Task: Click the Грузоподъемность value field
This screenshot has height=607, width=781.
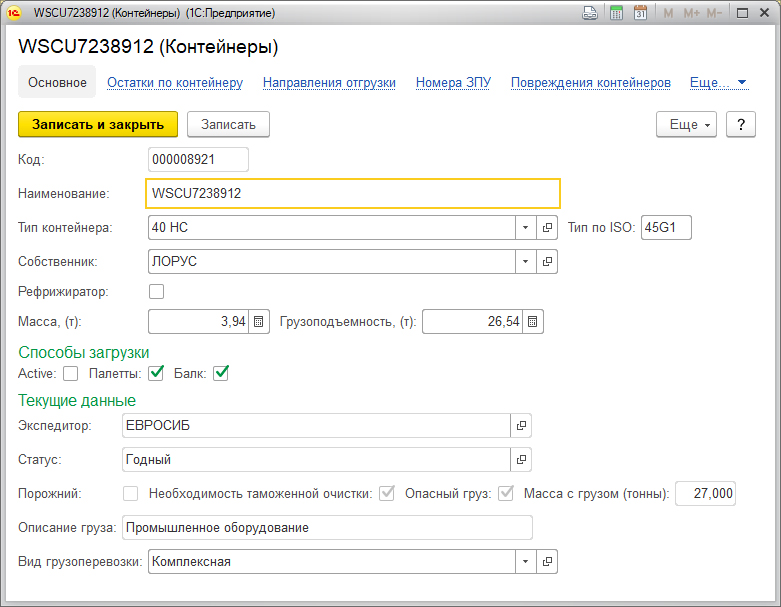Action: pyautogui.click(x=473, y=322)
